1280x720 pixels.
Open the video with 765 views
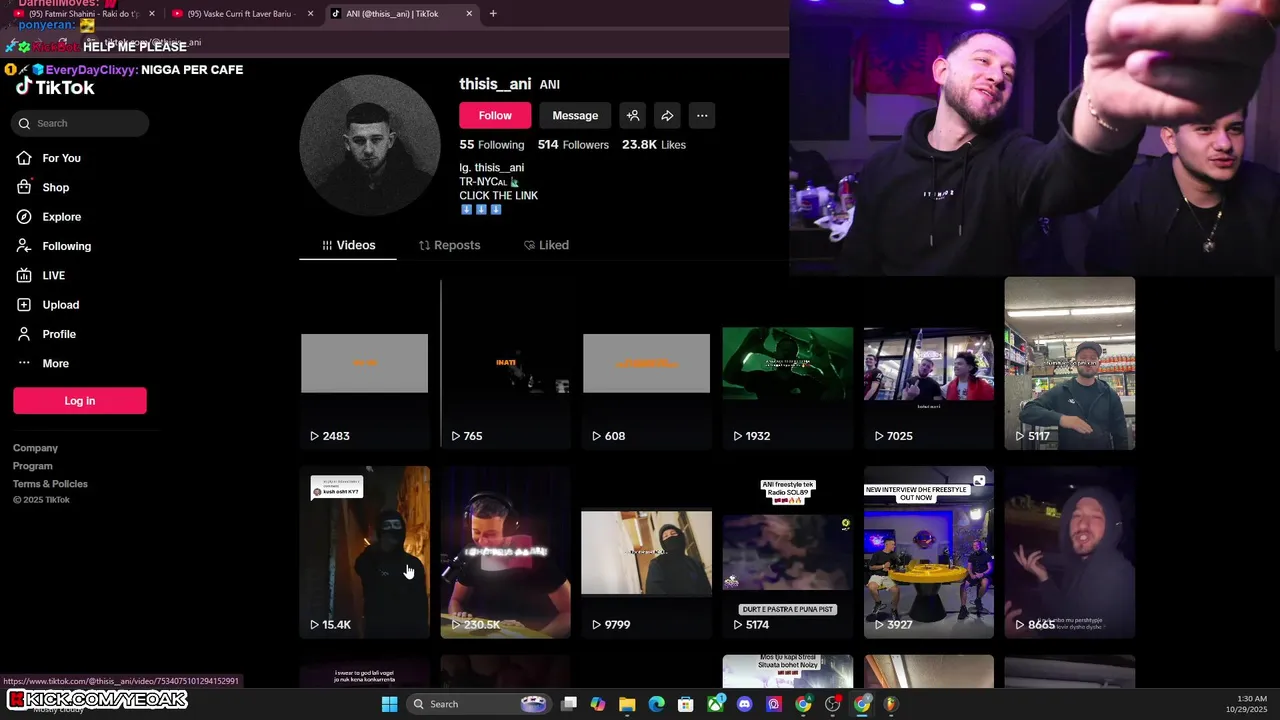point(506,363)
